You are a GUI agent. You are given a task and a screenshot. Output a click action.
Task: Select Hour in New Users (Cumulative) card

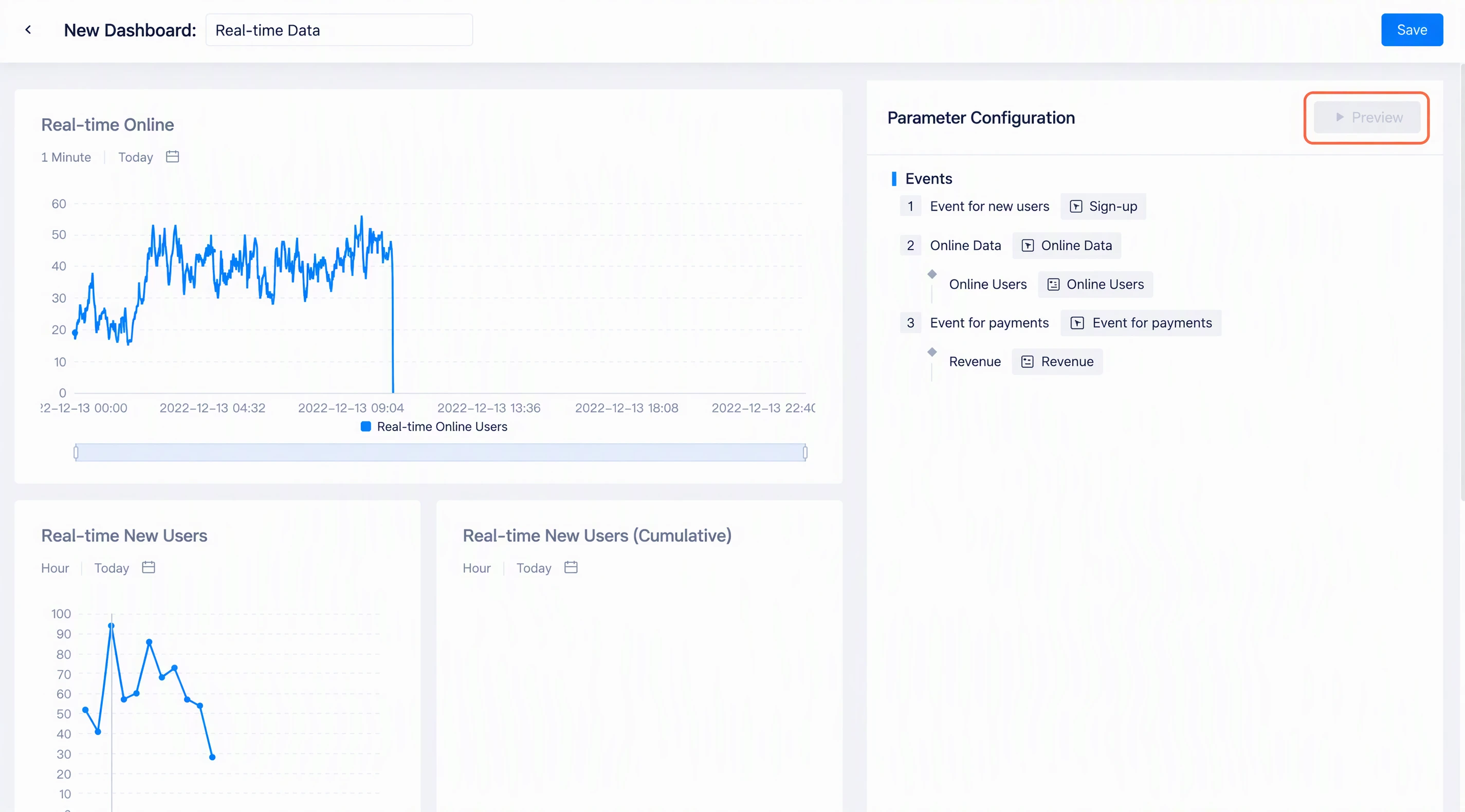[x=477, y=568]
